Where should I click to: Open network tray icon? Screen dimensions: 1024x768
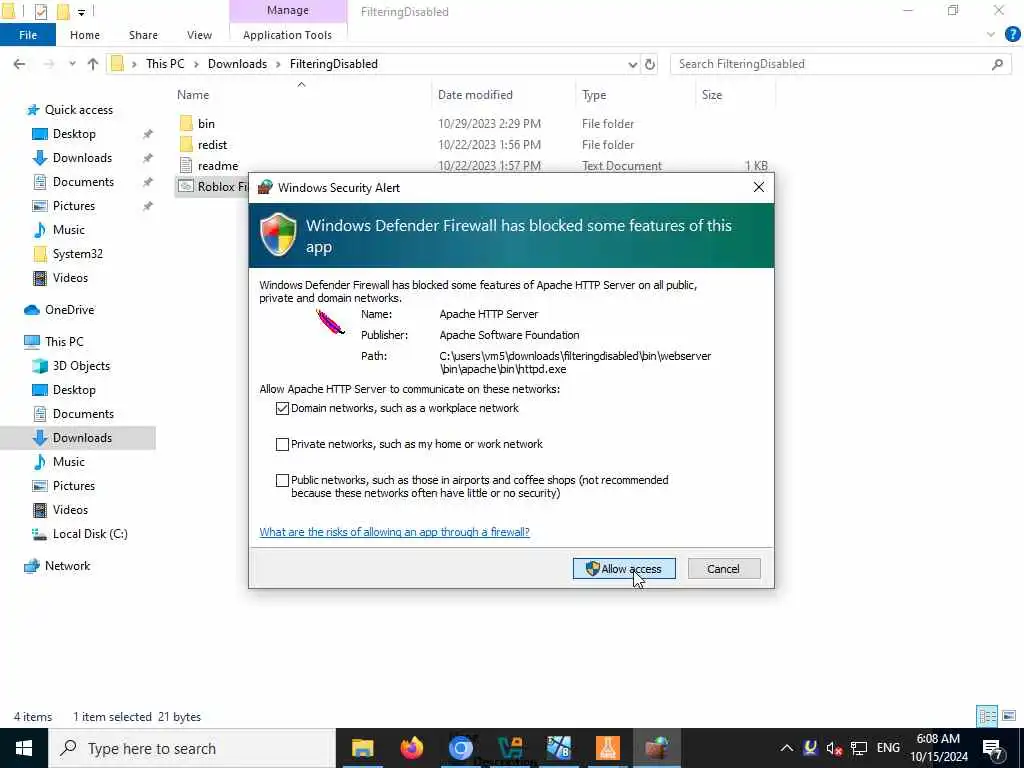(x=859, y=748)
